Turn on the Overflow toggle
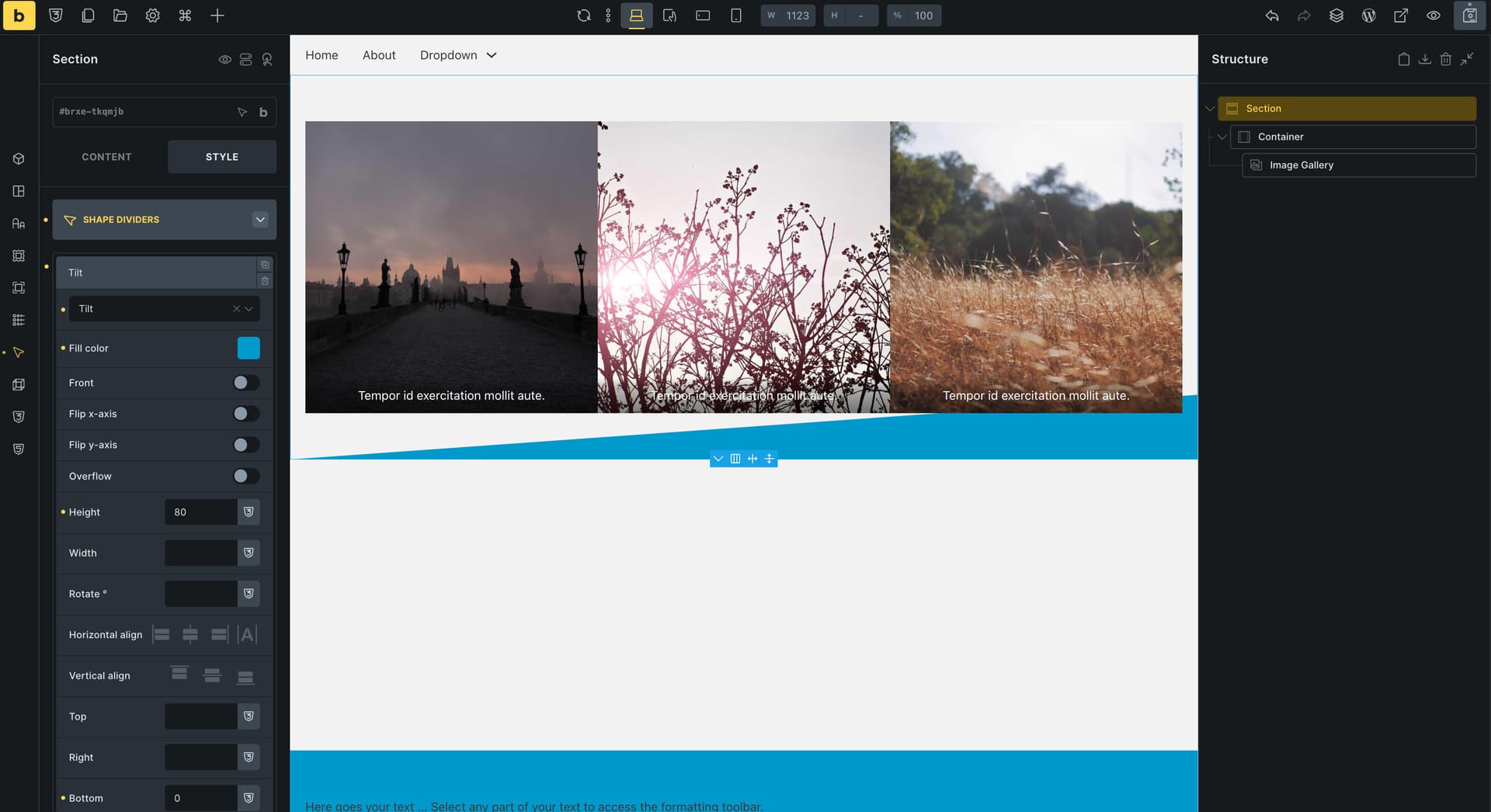The height and width of the screenshot is (812, 1491). click(x=246, y=476)
